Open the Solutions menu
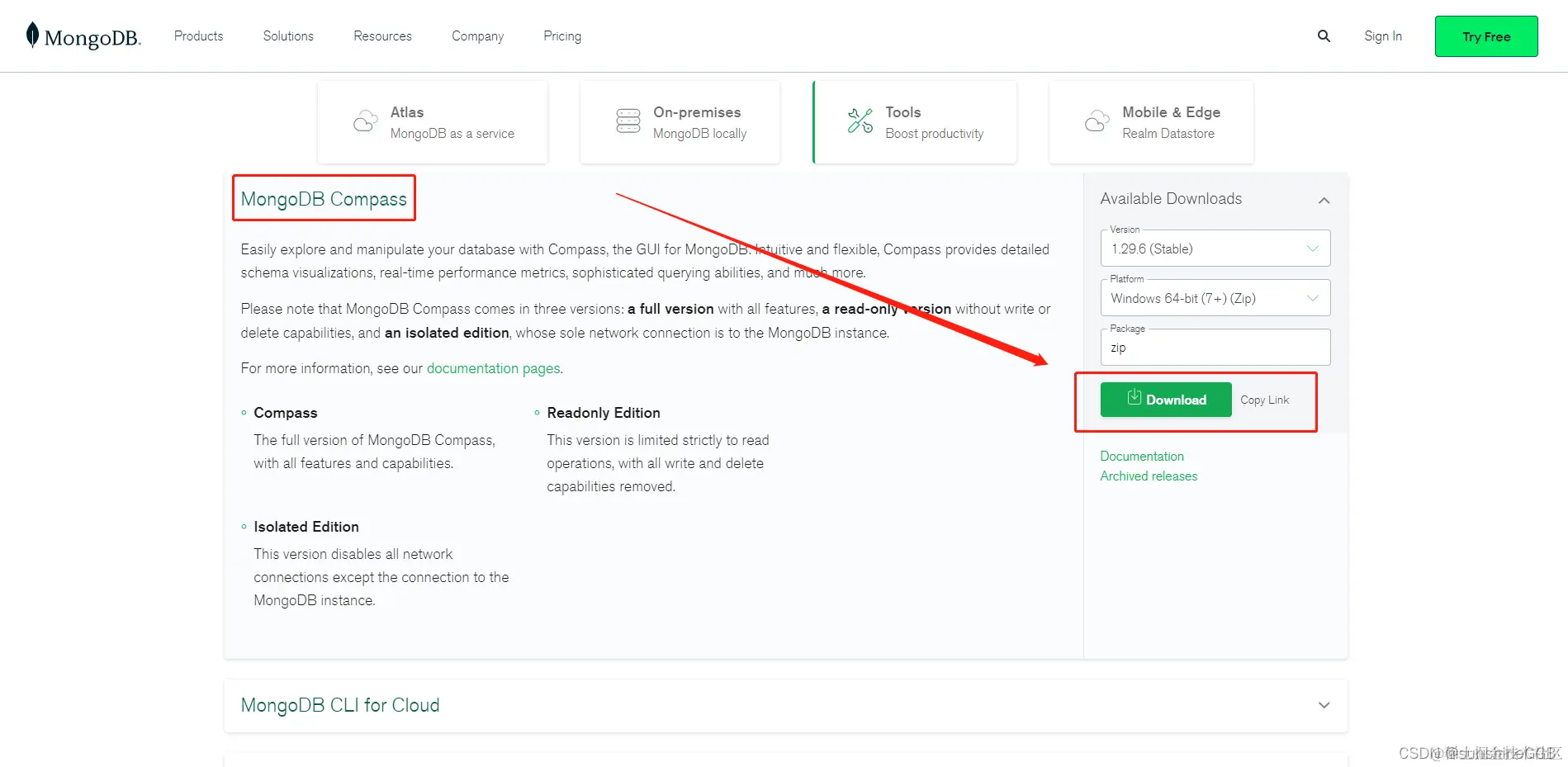 [288, 36]
